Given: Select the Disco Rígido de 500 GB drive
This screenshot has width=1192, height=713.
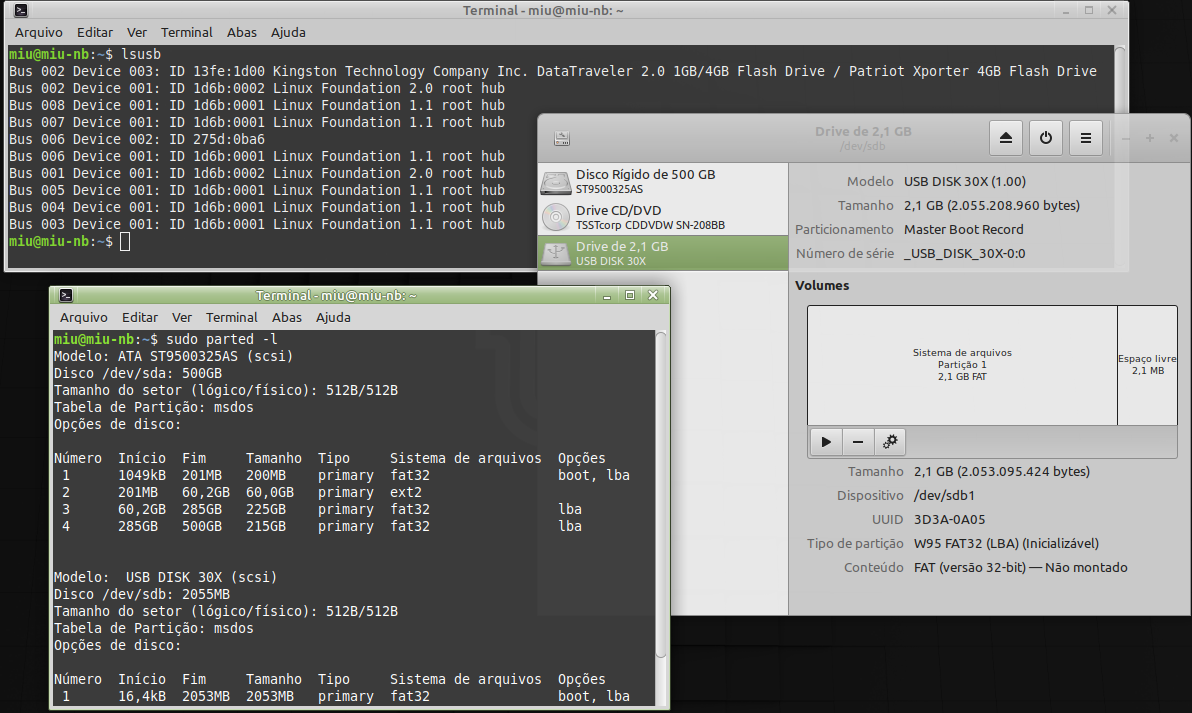Looking at the screenshot, I should 663,181.
